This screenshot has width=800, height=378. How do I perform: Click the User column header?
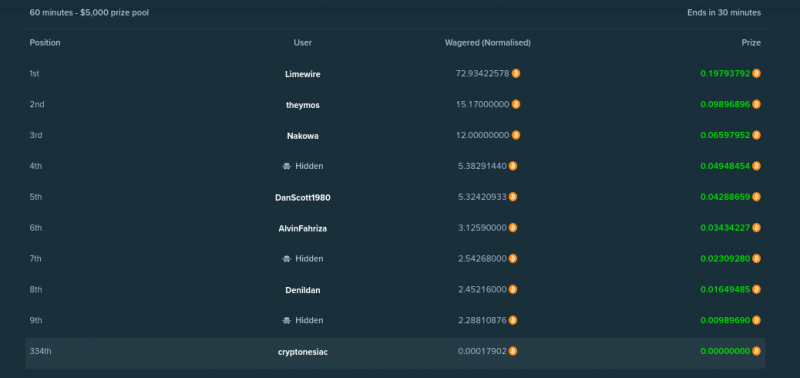click(303, 43)
